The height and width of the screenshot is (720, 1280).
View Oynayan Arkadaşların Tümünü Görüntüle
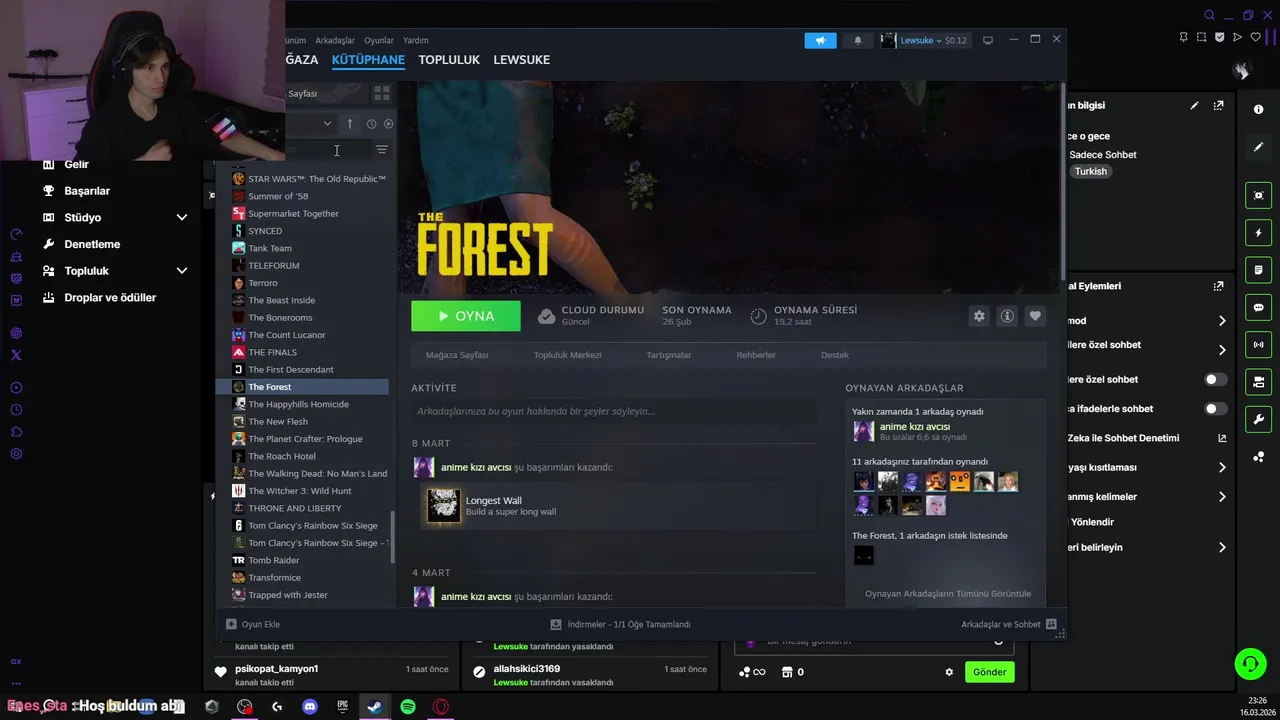click(x=948, y=594)
